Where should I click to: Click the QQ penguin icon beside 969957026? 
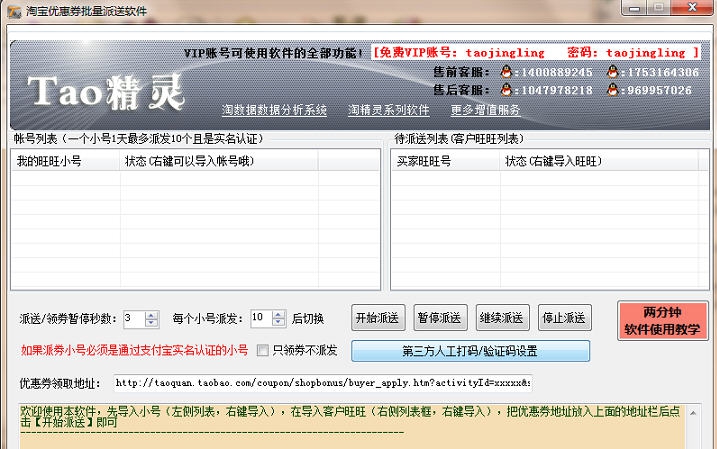[613, 90]
